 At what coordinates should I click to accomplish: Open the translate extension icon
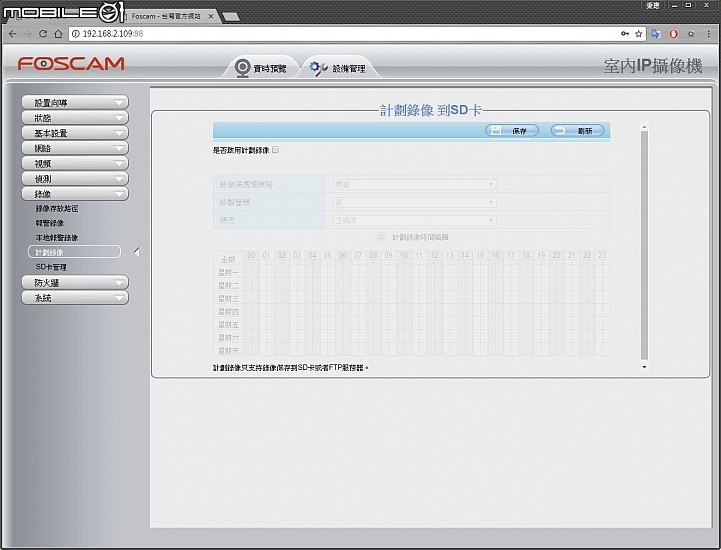click(656, 34)
